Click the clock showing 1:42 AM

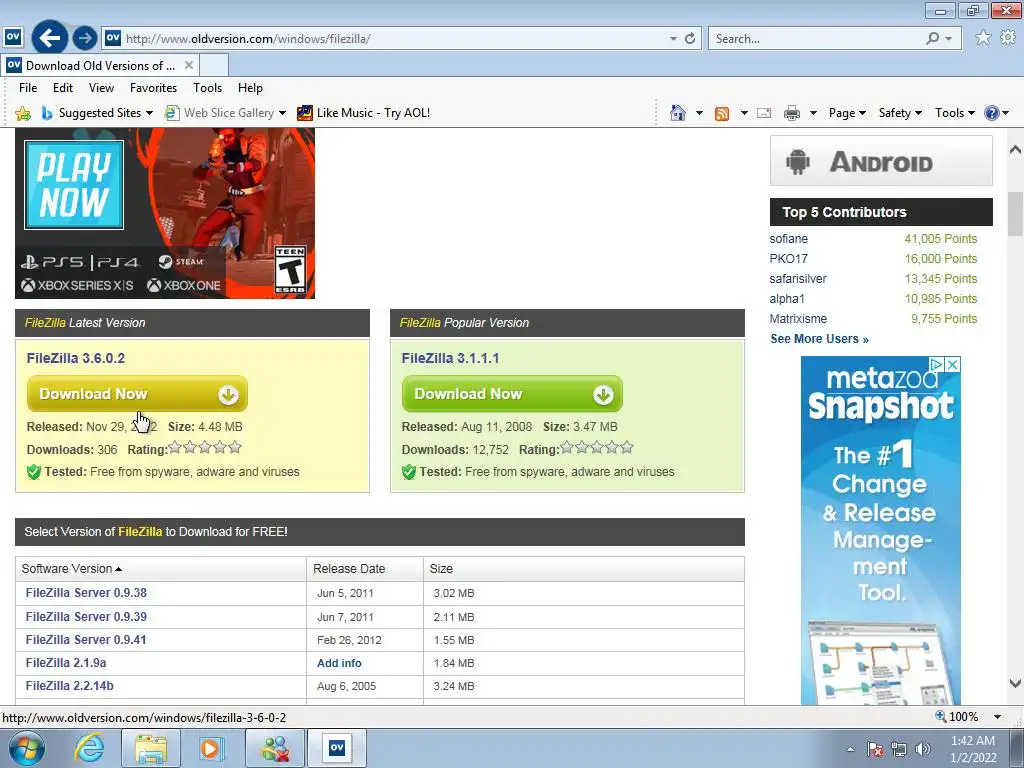(x=973, y=741)
